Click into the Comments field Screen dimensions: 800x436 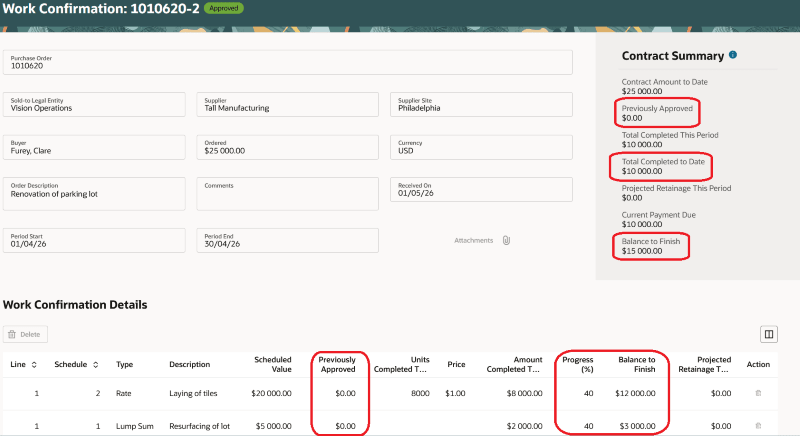pos(288,194)
